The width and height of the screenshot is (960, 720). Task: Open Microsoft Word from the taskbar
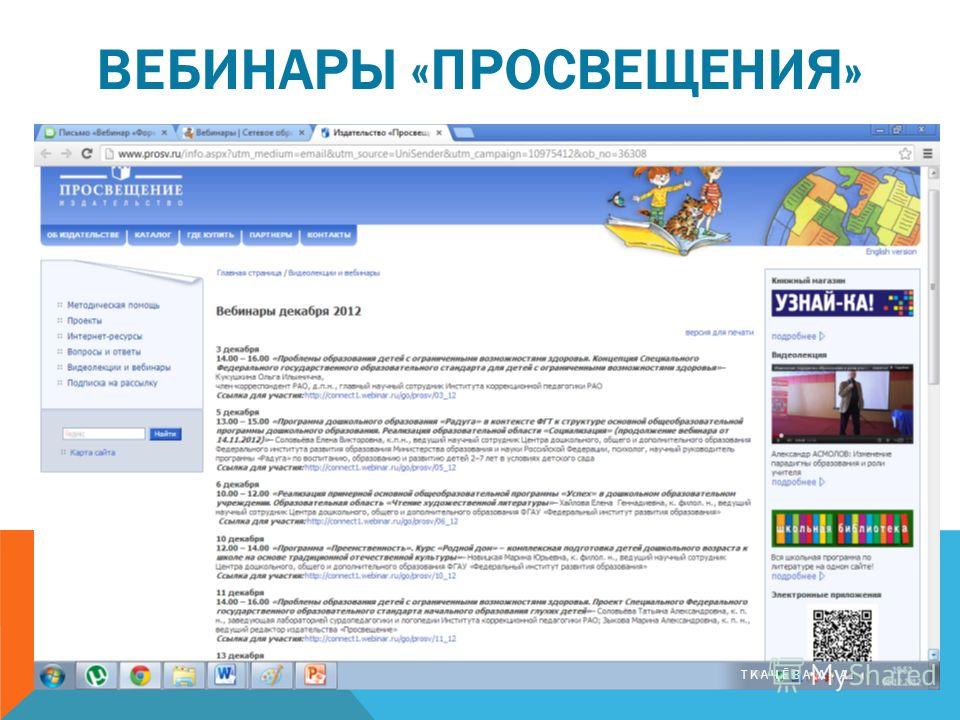tap(227, 676)
